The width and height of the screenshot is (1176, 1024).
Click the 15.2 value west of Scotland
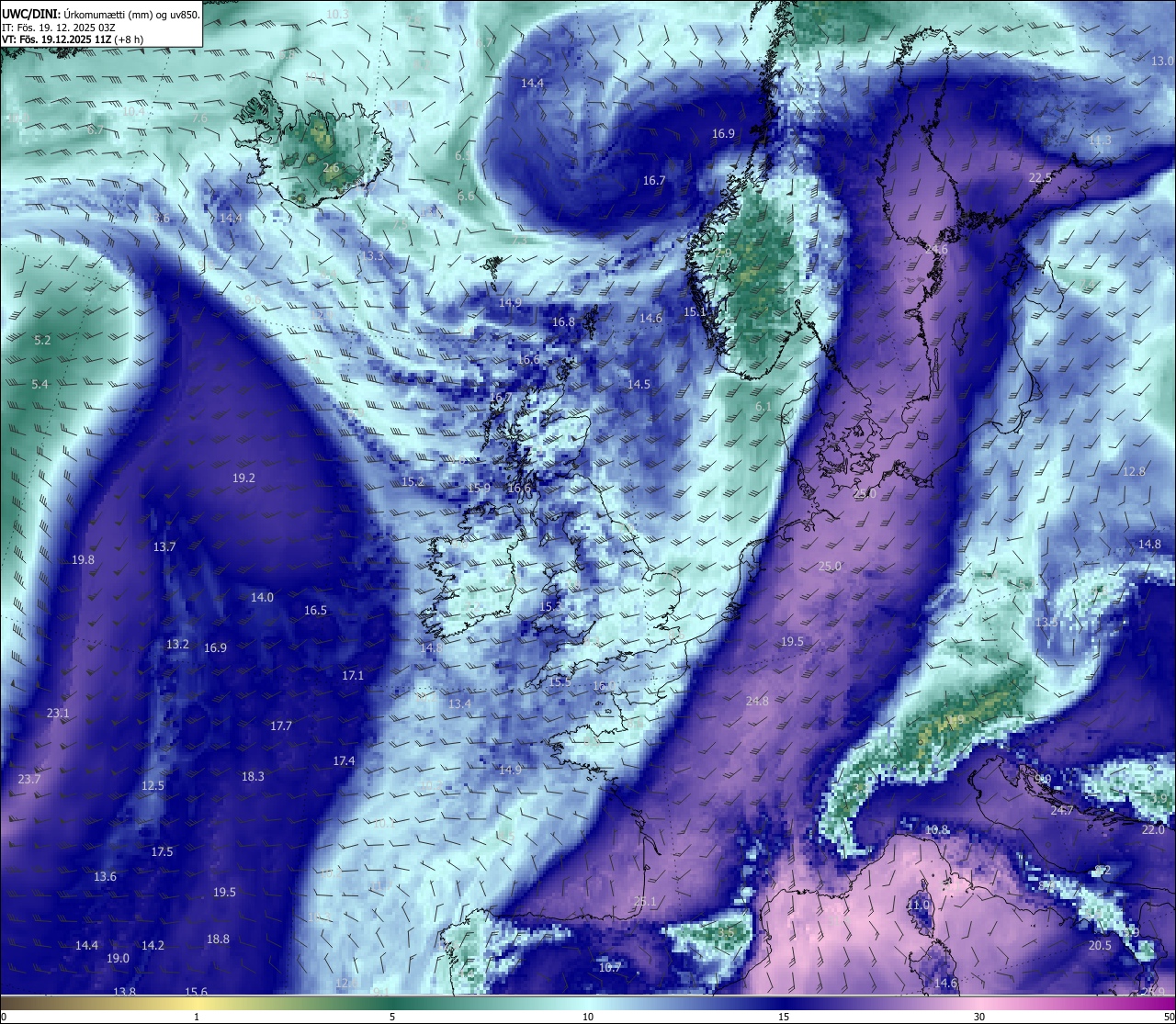413,481
